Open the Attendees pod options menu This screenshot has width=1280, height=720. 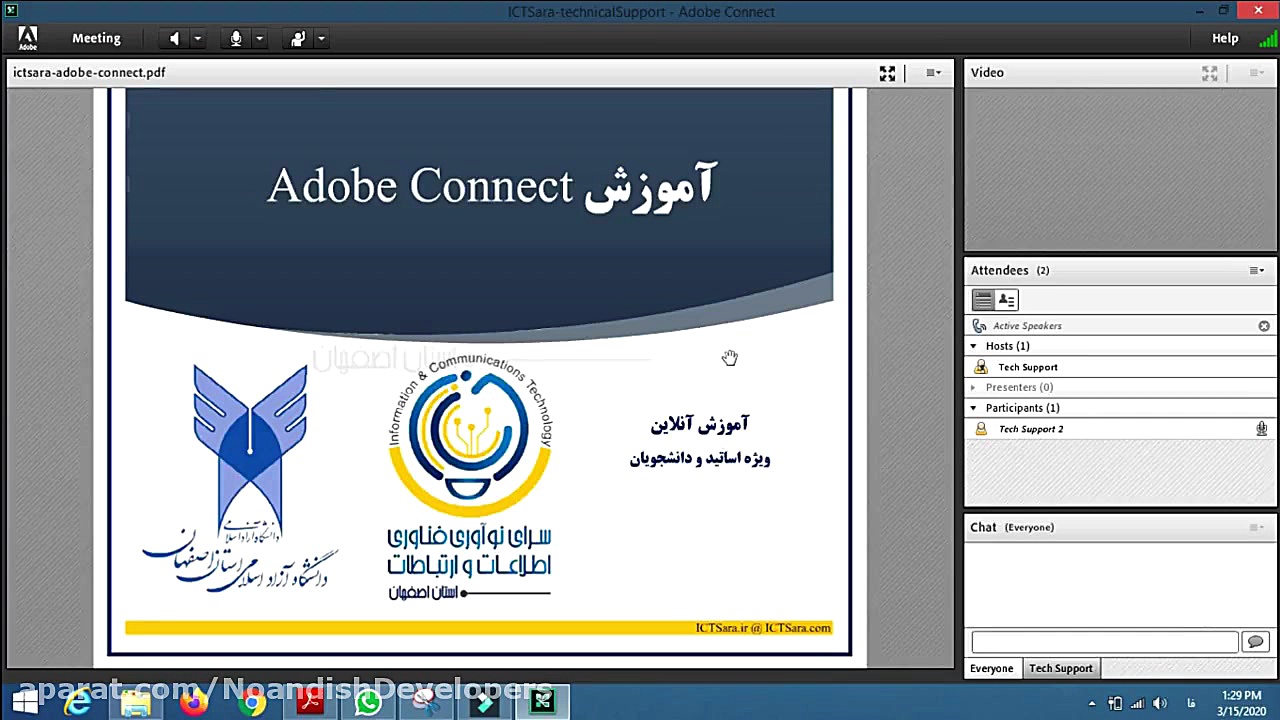[1256, 269]
